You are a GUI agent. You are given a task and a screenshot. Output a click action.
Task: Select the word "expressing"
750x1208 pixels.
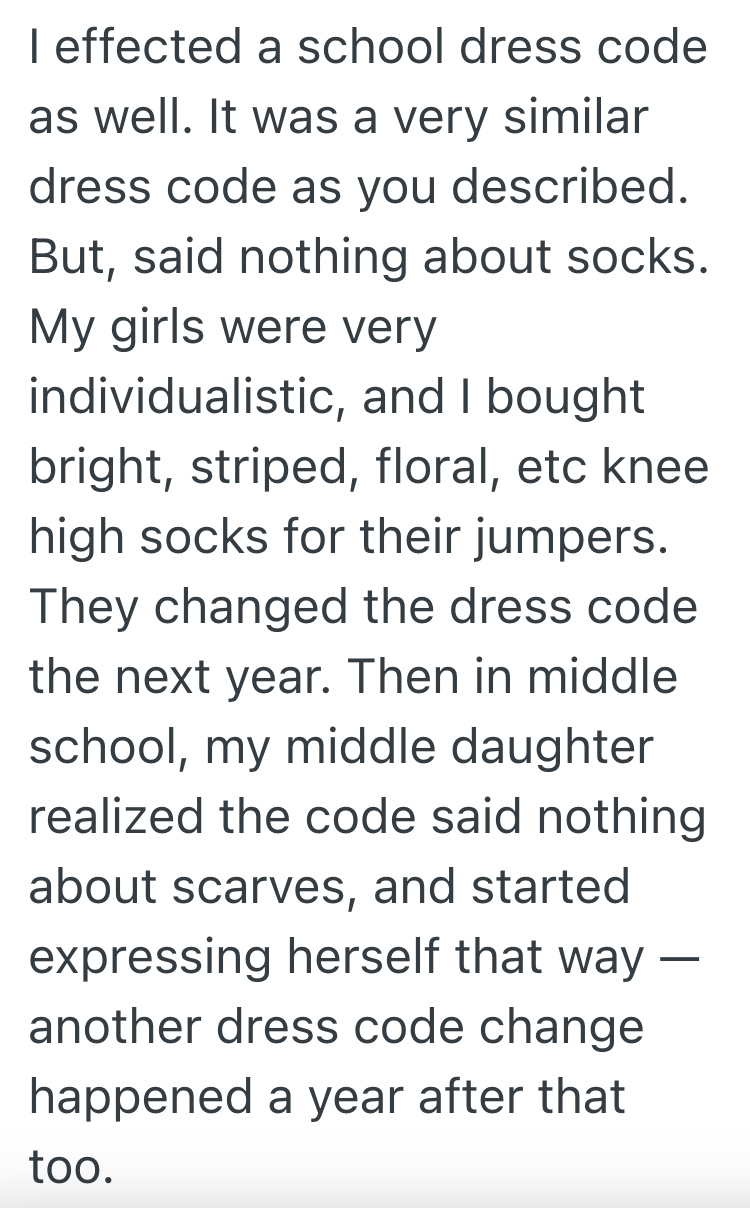(x=150, y=957)
